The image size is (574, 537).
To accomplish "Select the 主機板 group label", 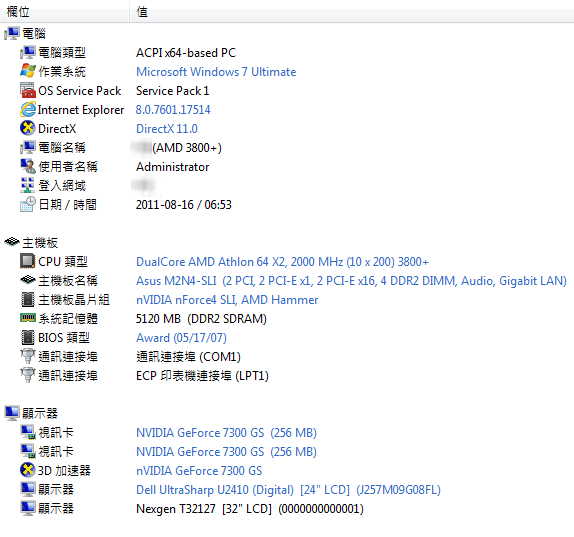I will click(x=40, y=243).
